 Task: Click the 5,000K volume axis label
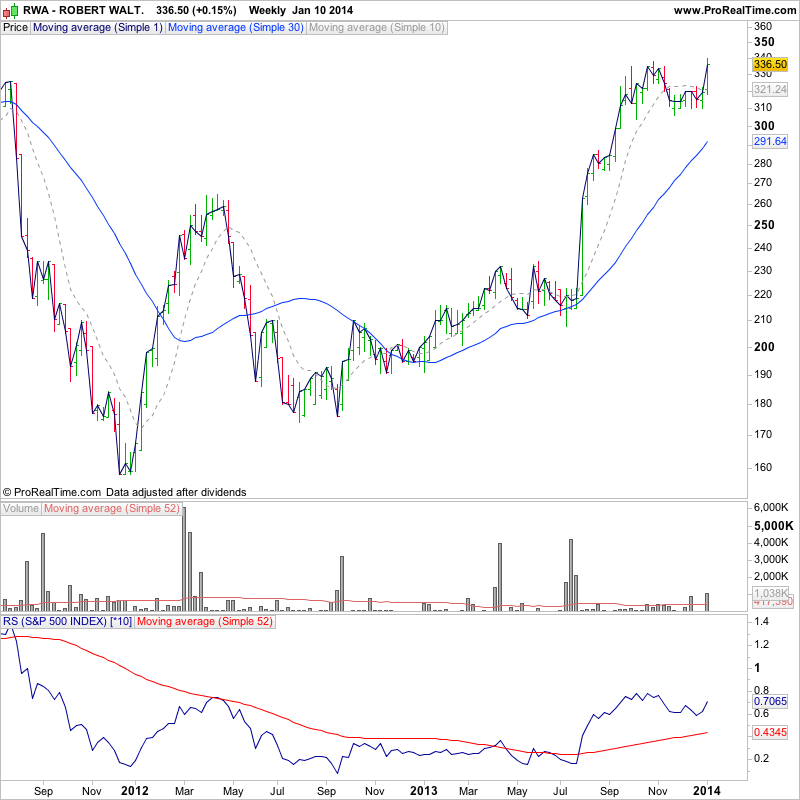773,526
